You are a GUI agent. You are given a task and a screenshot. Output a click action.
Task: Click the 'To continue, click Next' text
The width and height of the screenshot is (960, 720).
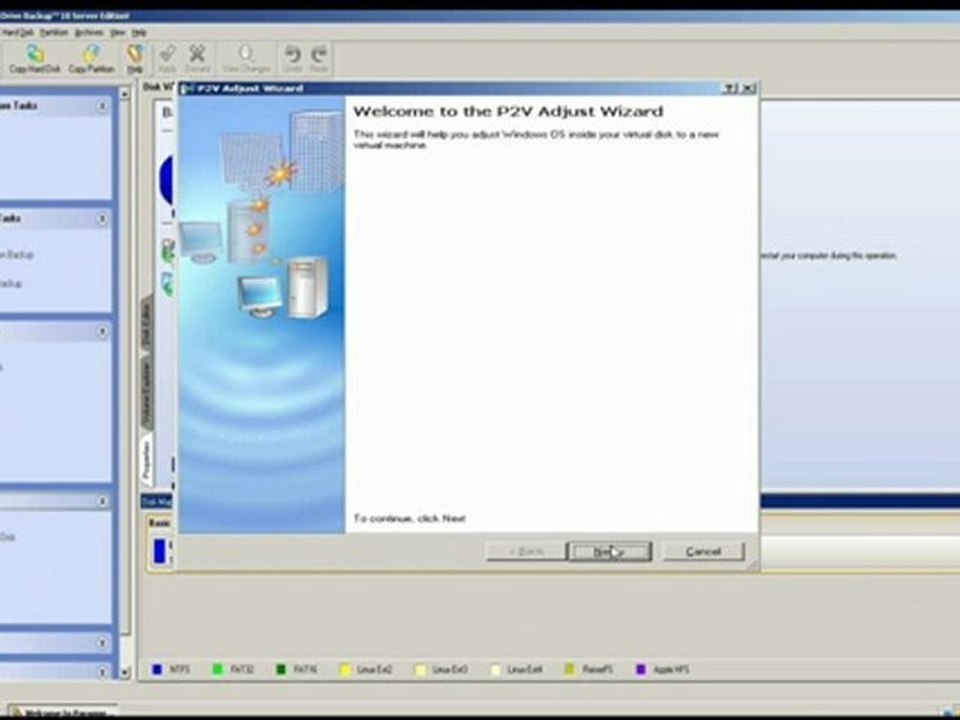click(410, 519)
